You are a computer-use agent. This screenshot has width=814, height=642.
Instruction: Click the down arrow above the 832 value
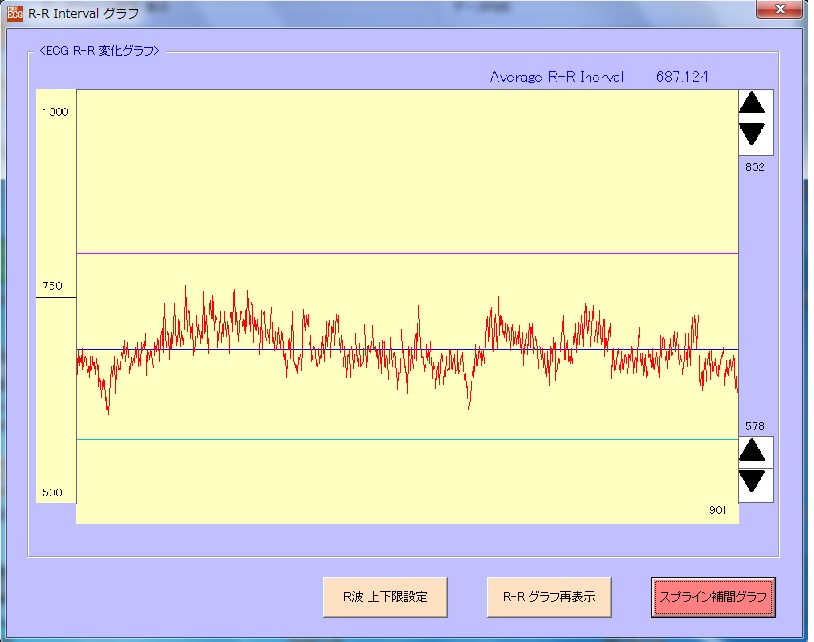(x=752, y=134)
